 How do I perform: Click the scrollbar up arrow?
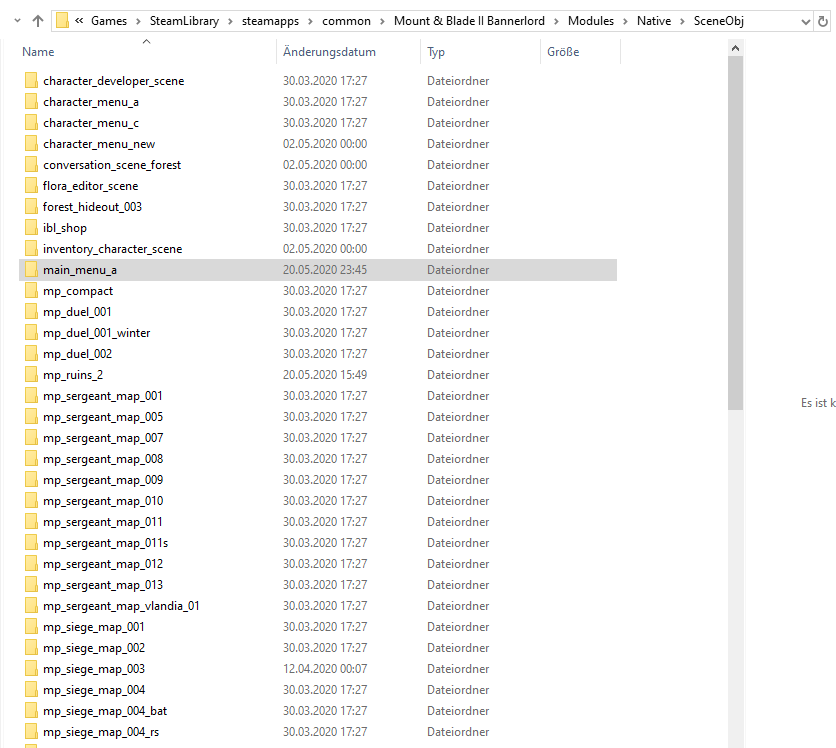pos(735,48)
